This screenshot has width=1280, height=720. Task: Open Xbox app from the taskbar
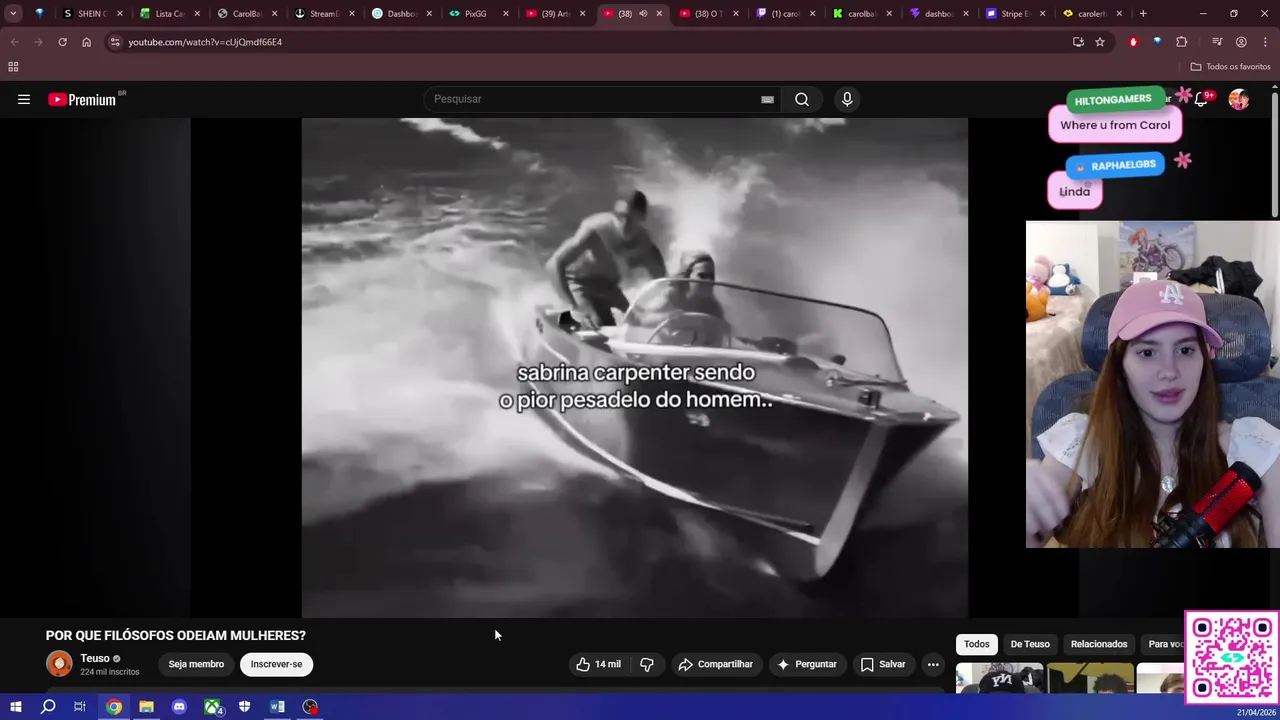point(213,707)
